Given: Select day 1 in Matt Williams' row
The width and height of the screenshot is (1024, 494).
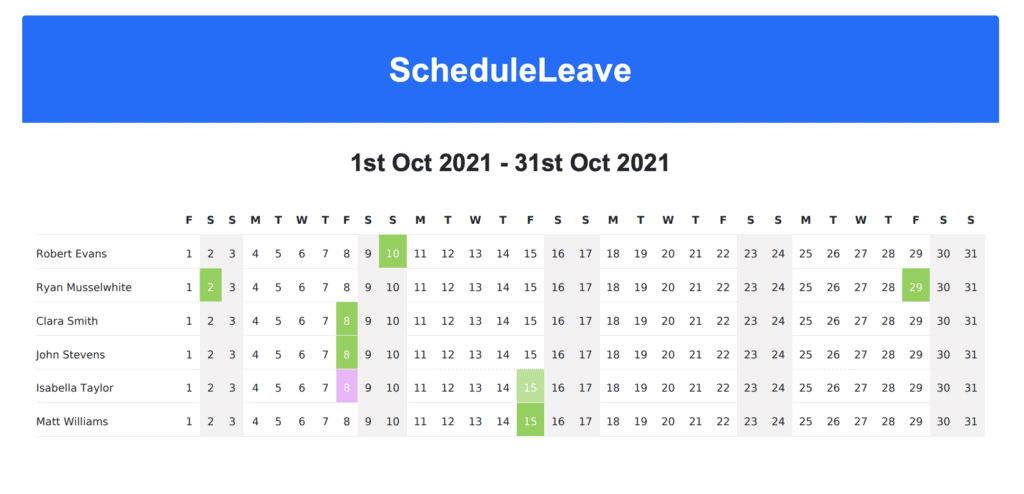Looking at the screenshot, I should (189, 422).
